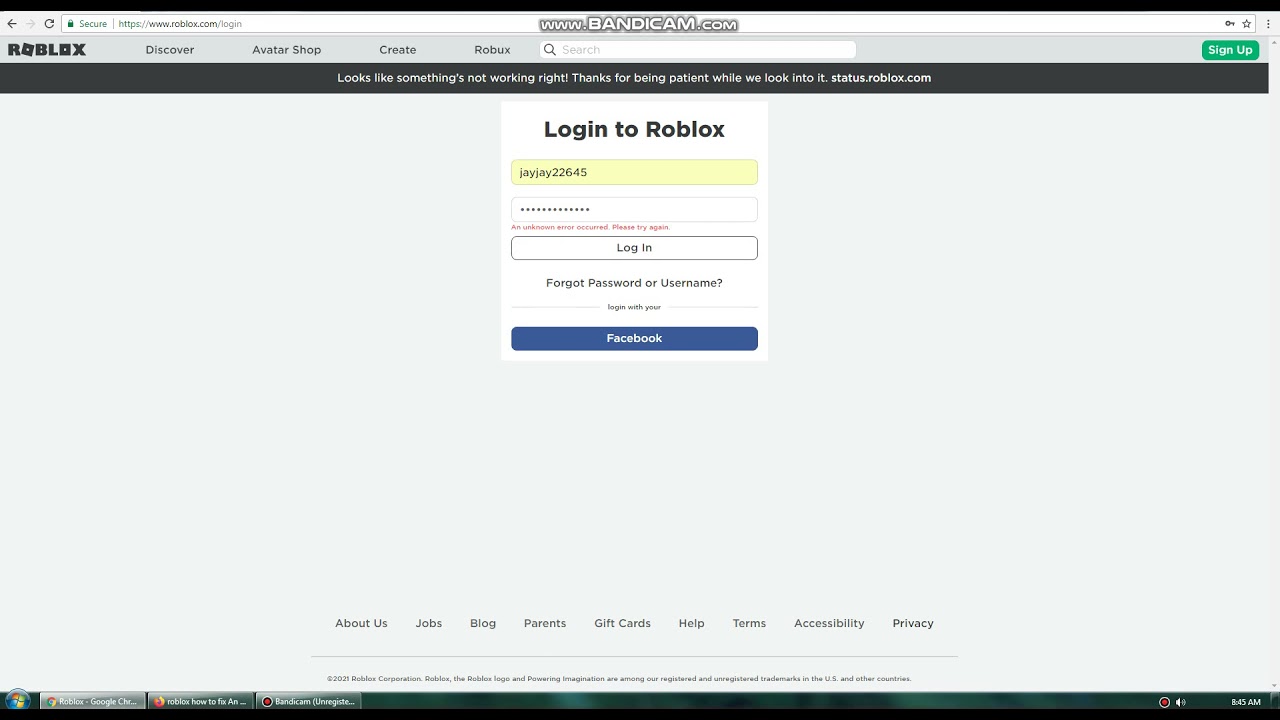Click the Roblox logo
This screenshot has width=1280, height=720.
coord(47,49)
